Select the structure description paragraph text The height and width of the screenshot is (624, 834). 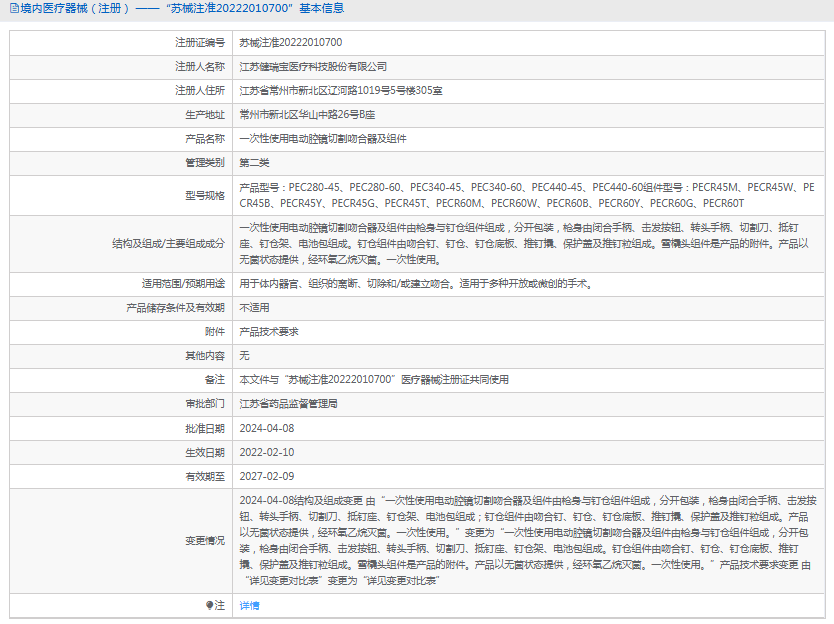(524, 244)
